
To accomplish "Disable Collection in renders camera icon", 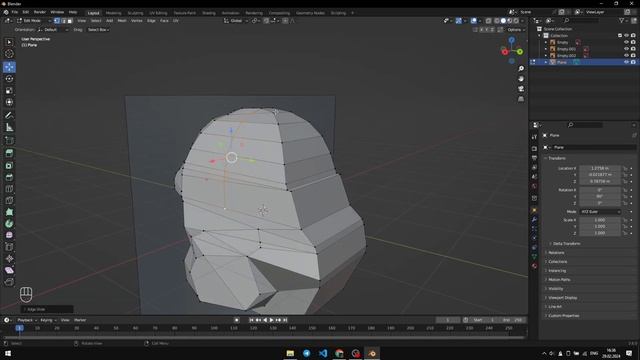I will [633, 36].
